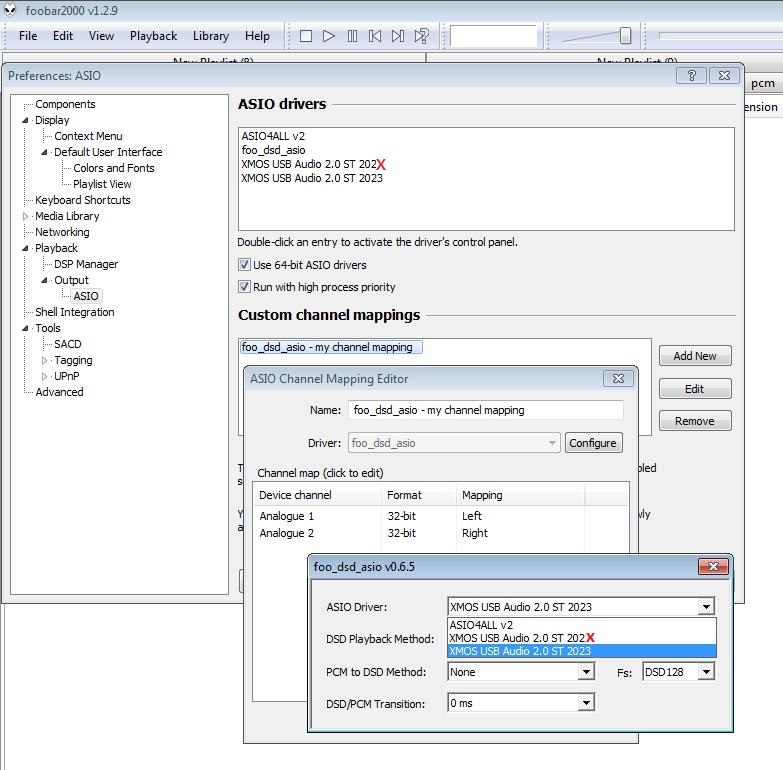Collapse the Display tree node
The width and height of the screenshot is (783, 770).
coord(25,120)
